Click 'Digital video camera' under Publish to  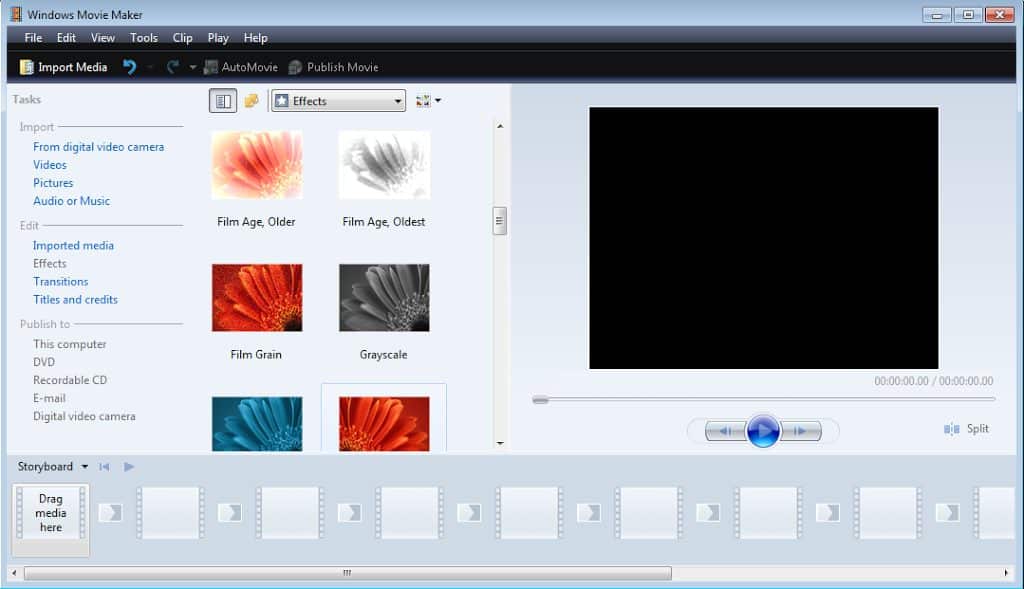click(x=84, y=417)
